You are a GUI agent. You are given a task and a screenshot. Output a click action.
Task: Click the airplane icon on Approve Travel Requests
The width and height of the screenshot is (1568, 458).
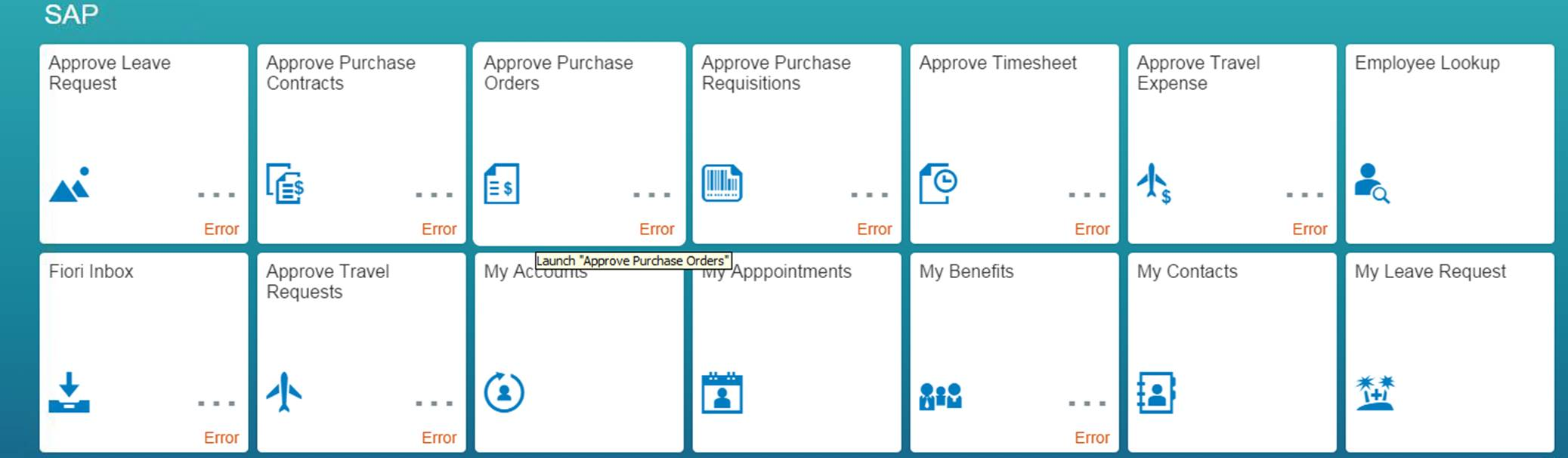coord(284,391)
